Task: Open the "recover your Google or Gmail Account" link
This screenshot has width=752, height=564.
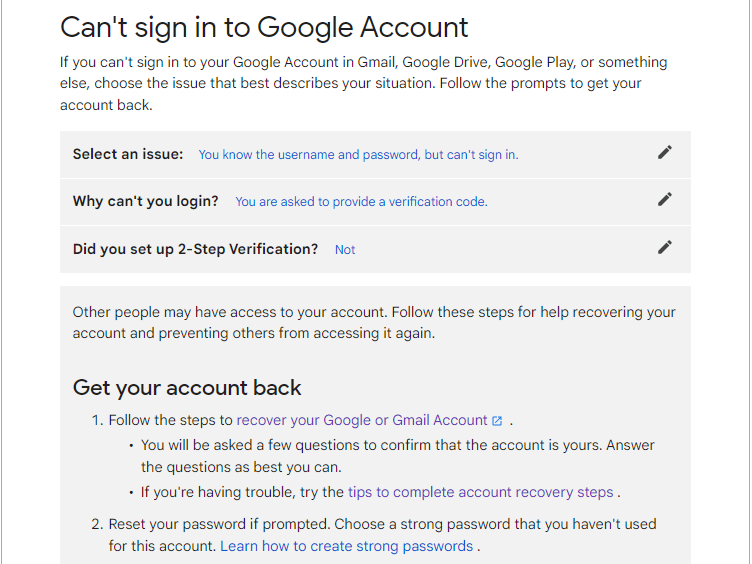Action: point(362,420)
